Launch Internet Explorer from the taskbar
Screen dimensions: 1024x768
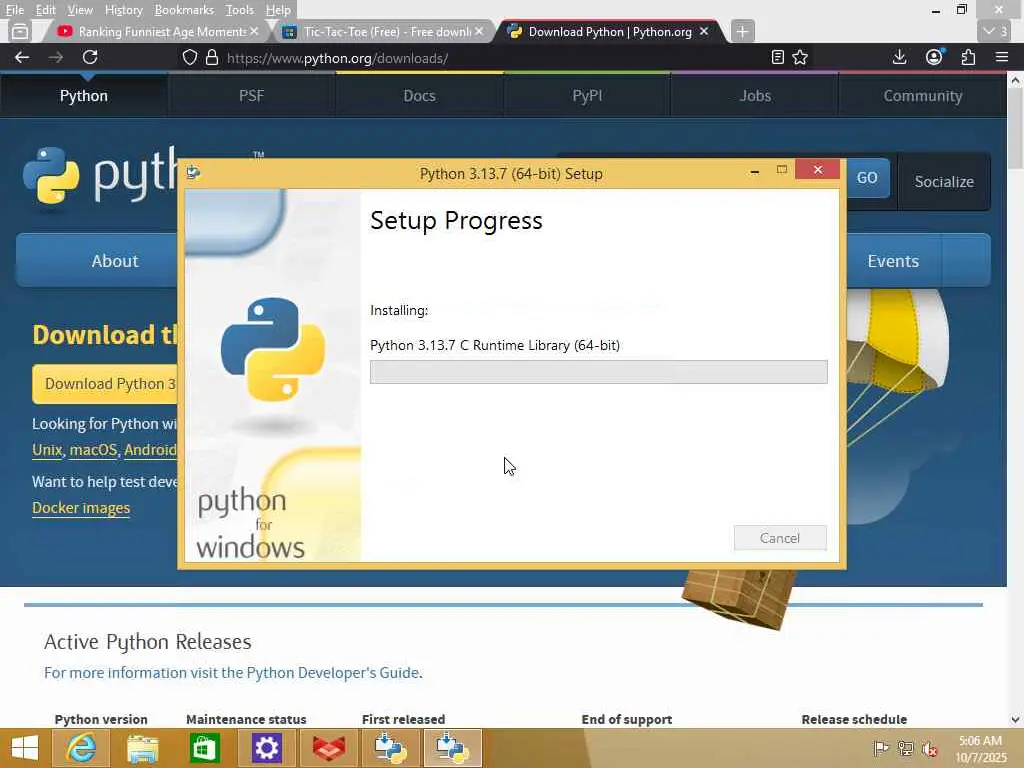point(81,748)
